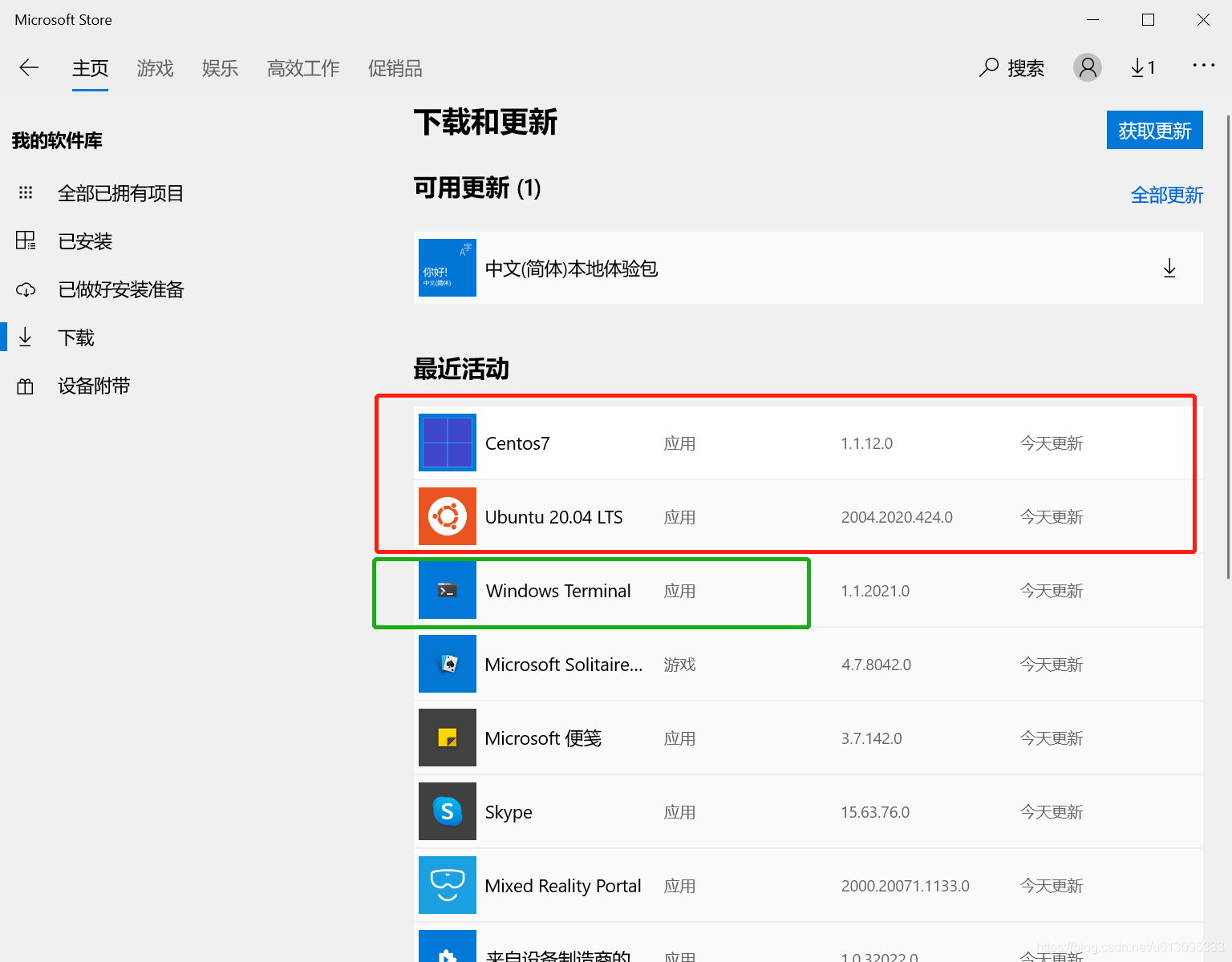This screenshot has height=962, width=1232.
Task: Select 全部已拥有项目 in the sidebar
Action: [x=120, y=193]
